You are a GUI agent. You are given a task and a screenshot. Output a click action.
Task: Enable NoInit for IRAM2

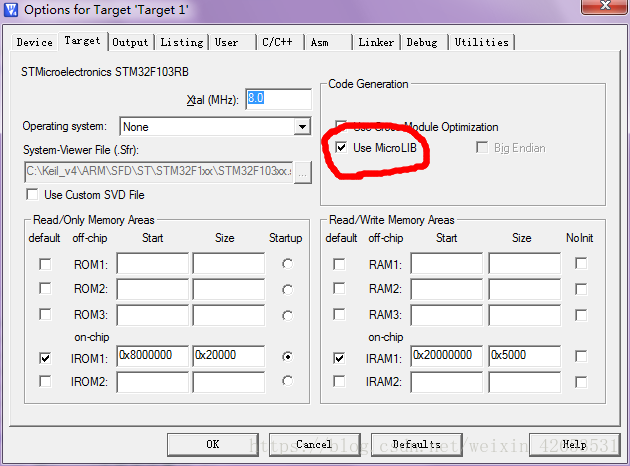[581, 382]
